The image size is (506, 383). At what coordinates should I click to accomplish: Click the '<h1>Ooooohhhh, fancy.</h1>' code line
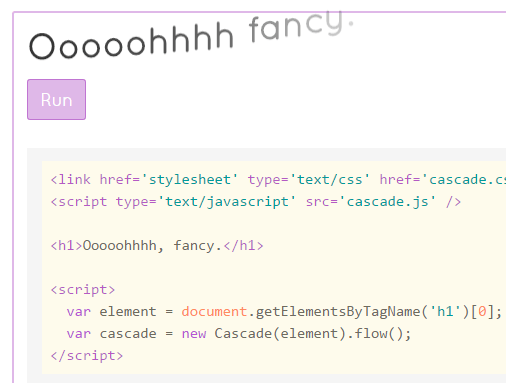tap(157, 246)
